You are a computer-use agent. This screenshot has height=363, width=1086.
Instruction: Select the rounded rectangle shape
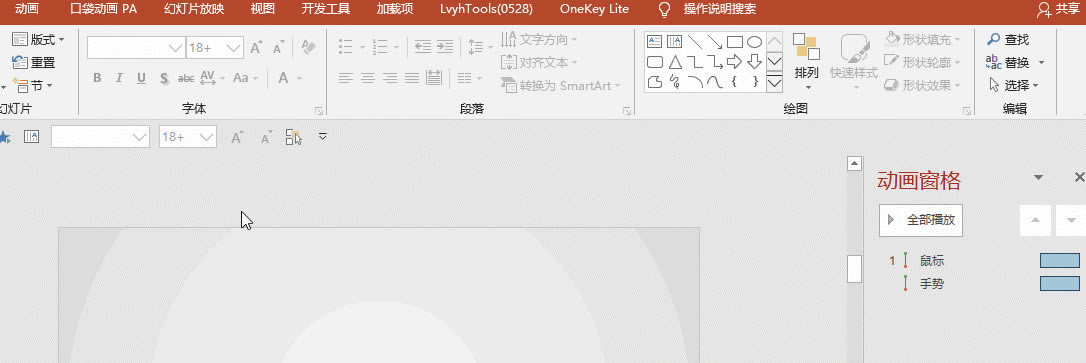pyautogui.click(x=655, y=62)
